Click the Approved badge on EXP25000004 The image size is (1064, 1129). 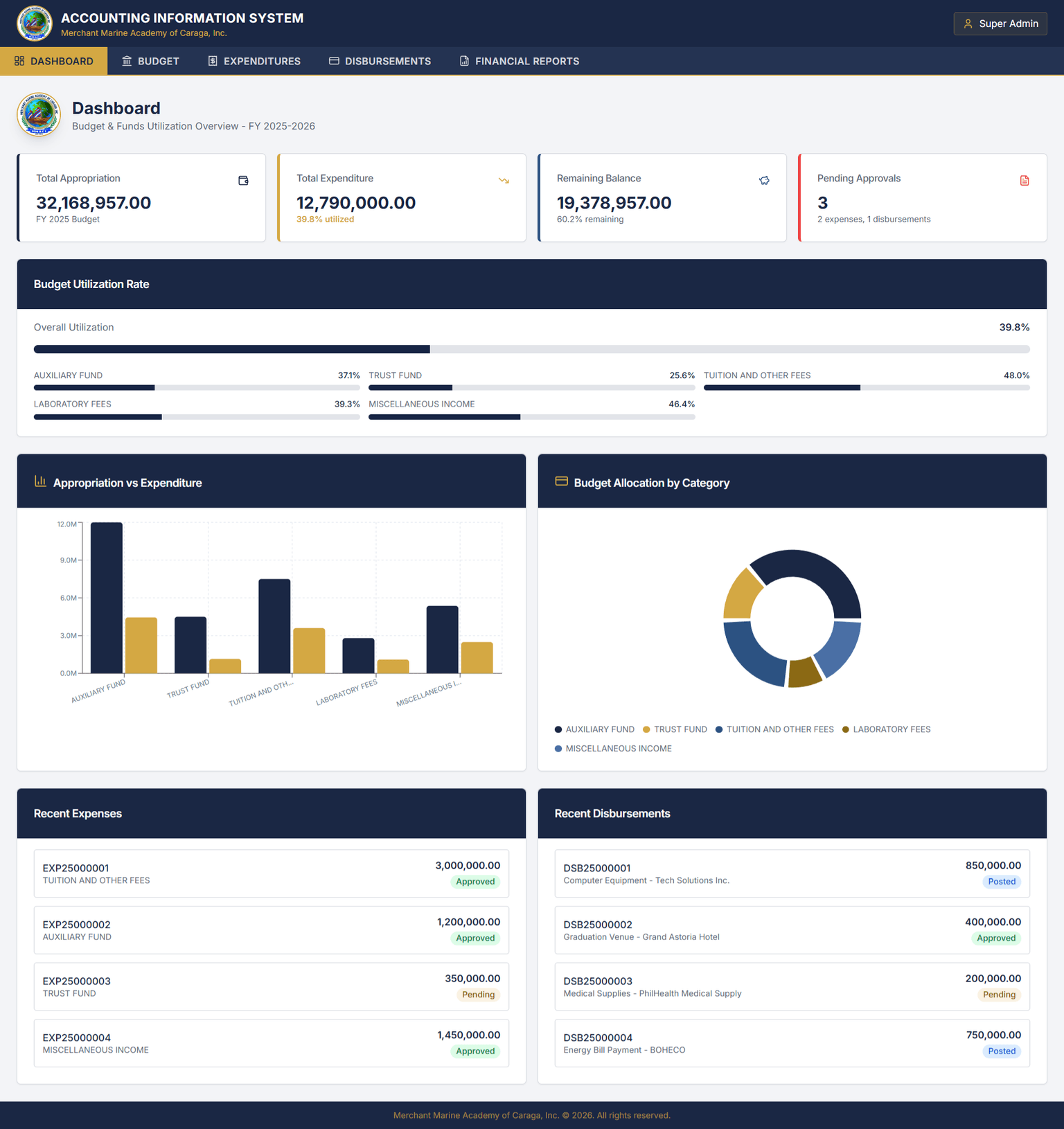(x=476, y=1051)
